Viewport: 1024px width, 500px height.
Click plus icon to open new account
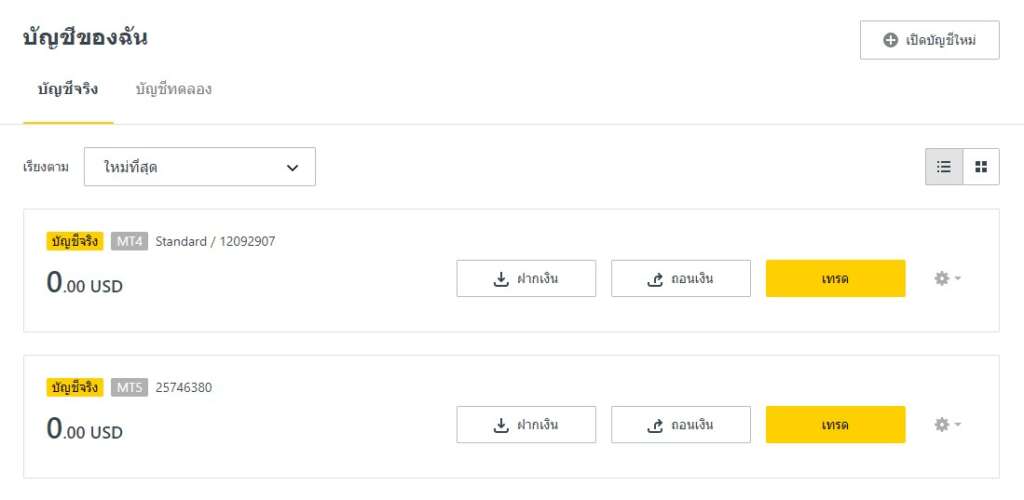point(890,40)
